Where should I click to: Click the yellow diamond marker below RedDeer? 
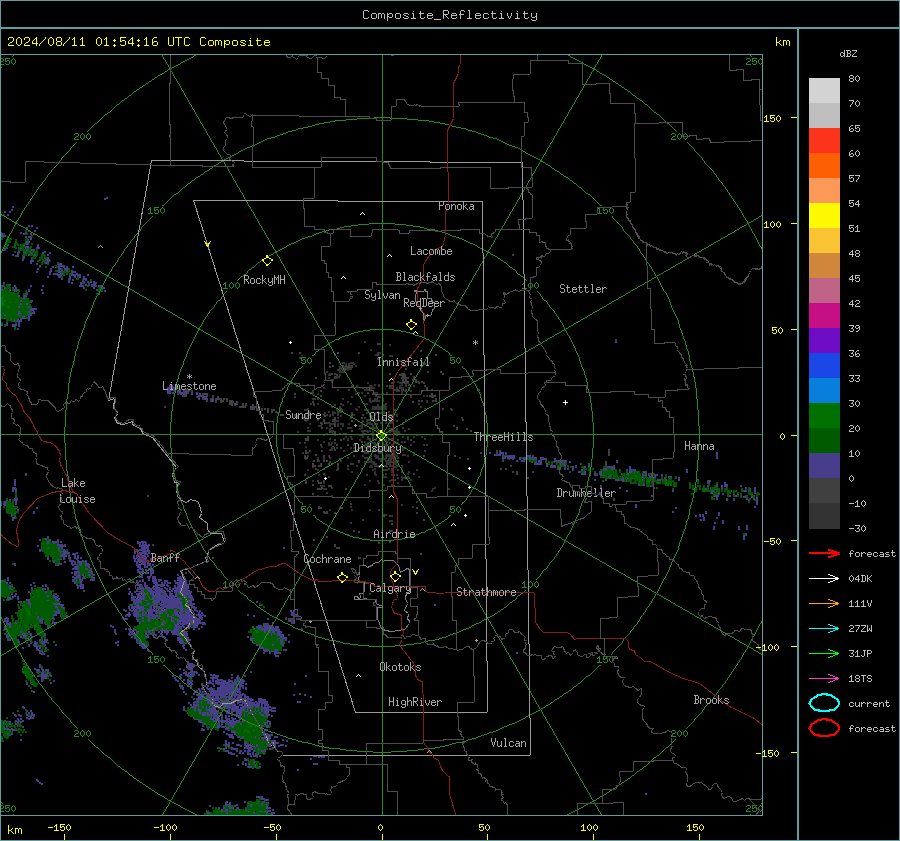(411, 325)
